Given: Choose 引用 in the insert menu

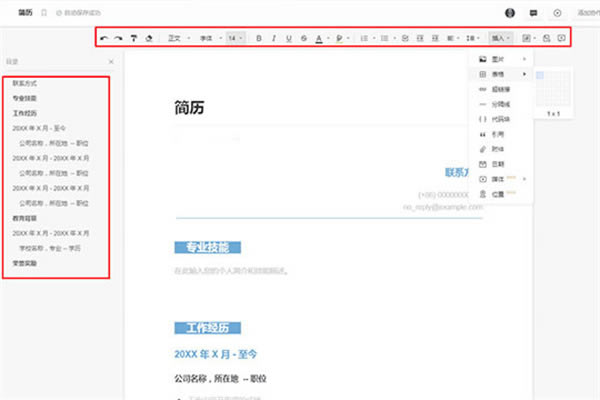Looking at the screenshot, I should (x=503, y=134).
